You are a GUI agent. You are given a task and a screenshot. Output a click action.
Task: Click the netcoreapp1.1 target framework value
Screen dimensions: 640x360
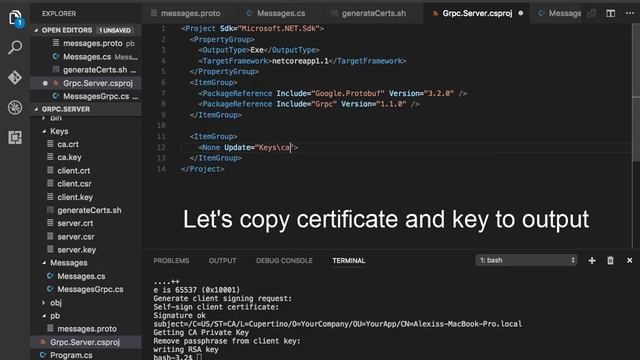(300, 61)
